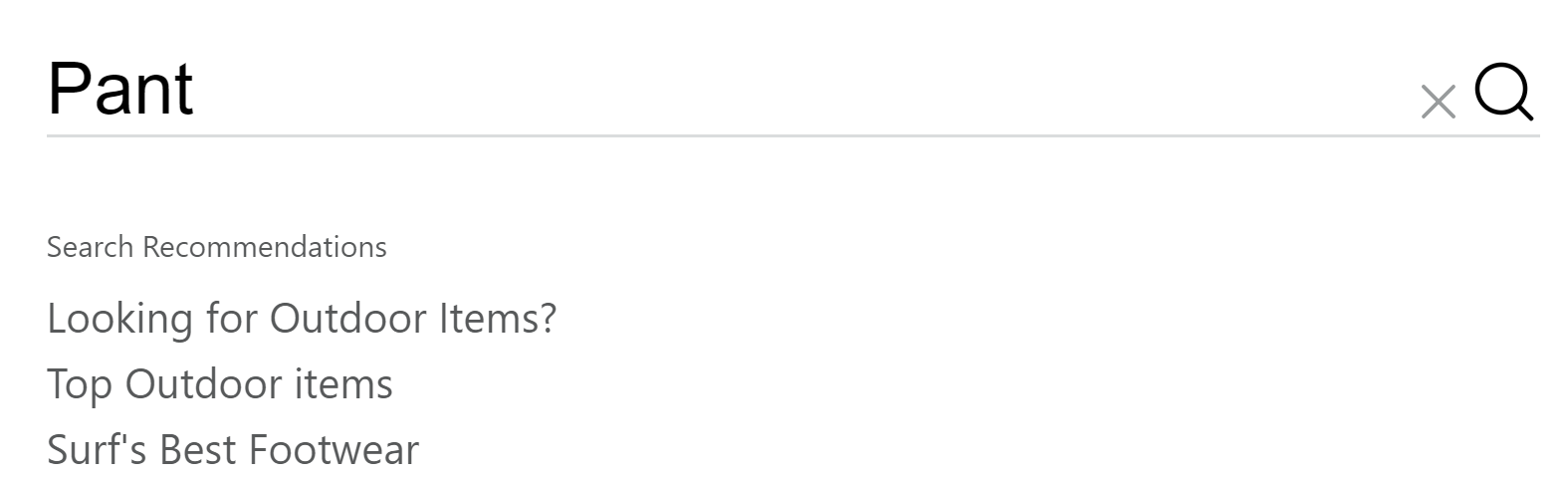Go to the "Top Outdoor items" link
This screenshot has height=477, width=1568.
pyautogui.click(x=220, y=384)
